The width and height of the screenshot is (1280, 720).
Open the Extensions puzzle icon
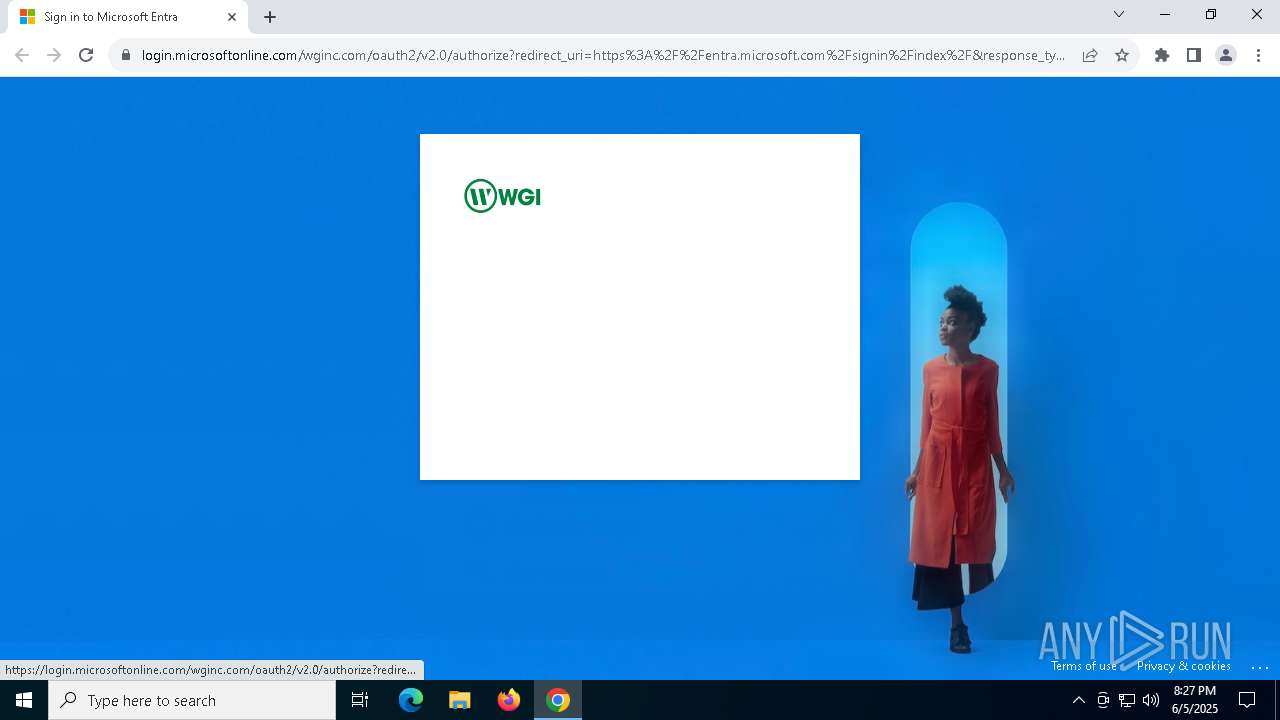(x=1162, y=55)
